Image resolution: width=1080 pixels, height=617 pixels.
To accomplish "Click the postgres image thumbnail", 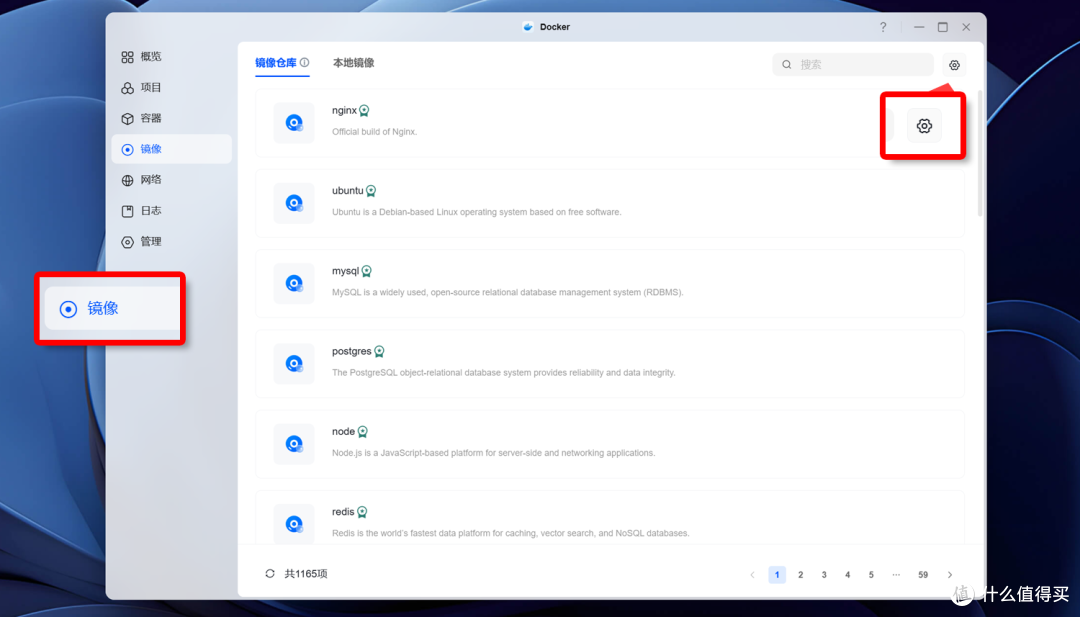I will point(294,364).
